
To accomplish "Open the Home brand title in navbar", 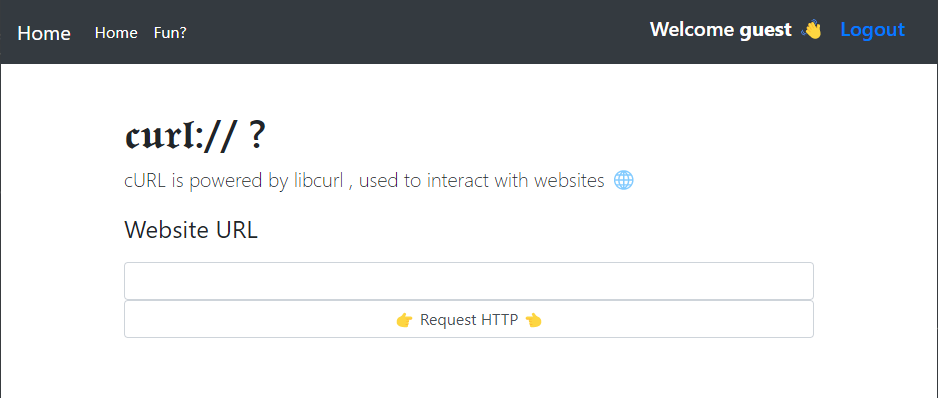I will 44,33.
